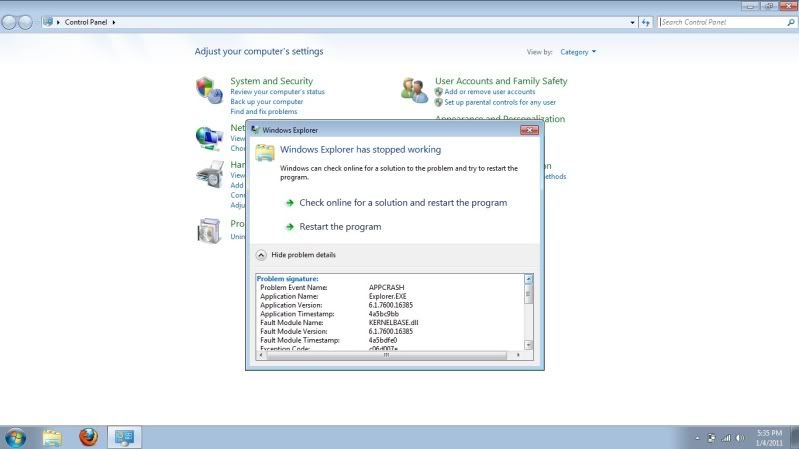This screenshot has height=449, width=799.
Task: Click the Windows Explorer has stopped working heading
Action: pos(360,149)
